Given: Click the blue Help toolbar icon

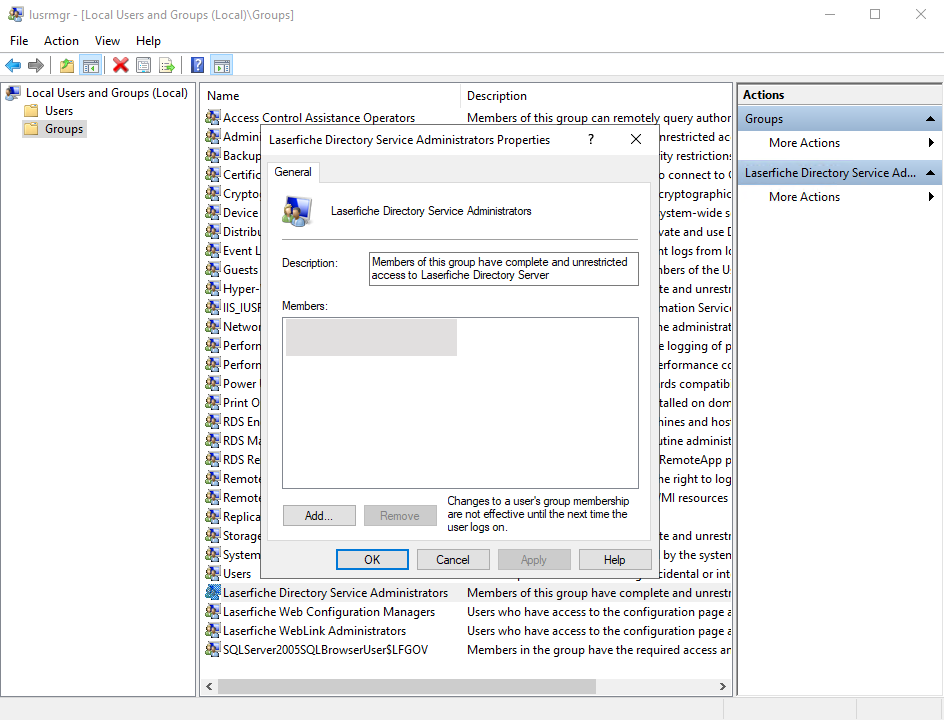Looking at the screenshot, I should [x=197, y=65].
